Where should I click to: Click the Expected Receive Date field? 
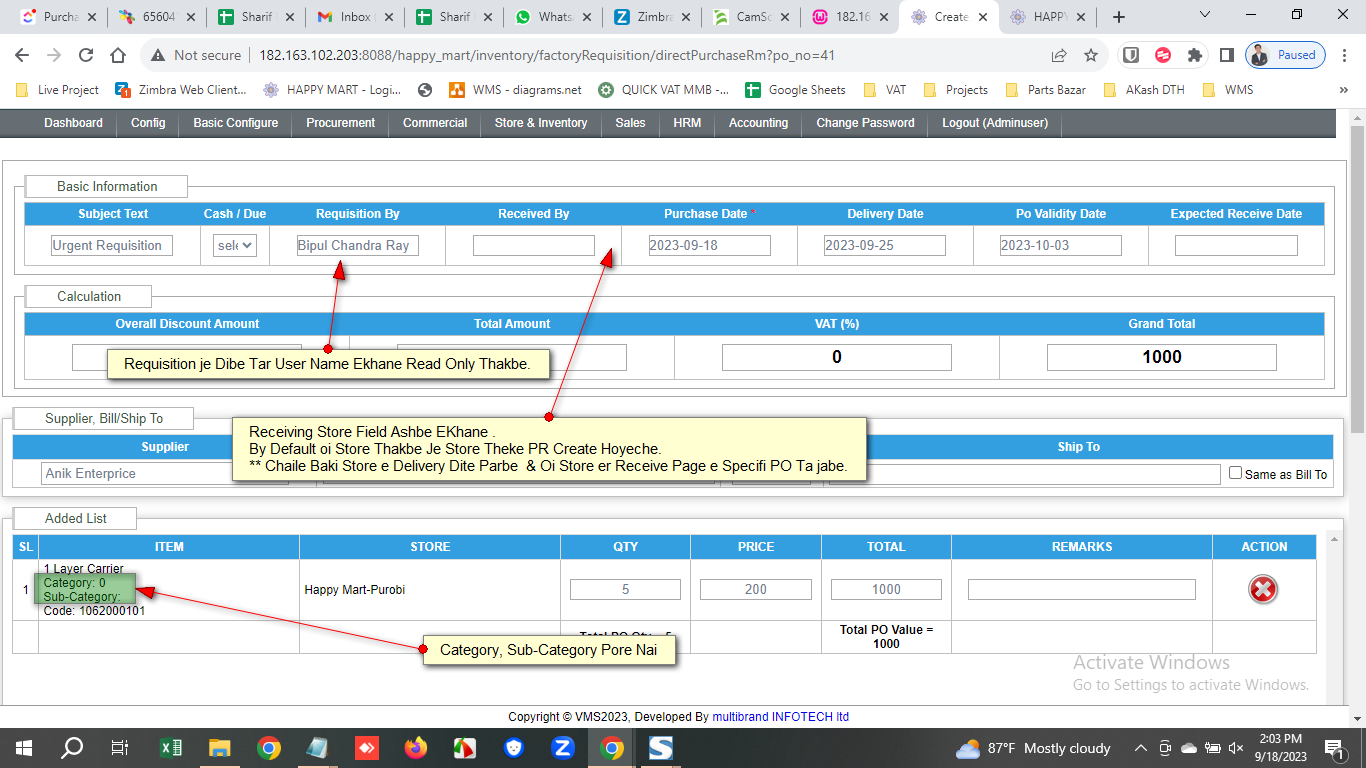point(1236,245)
